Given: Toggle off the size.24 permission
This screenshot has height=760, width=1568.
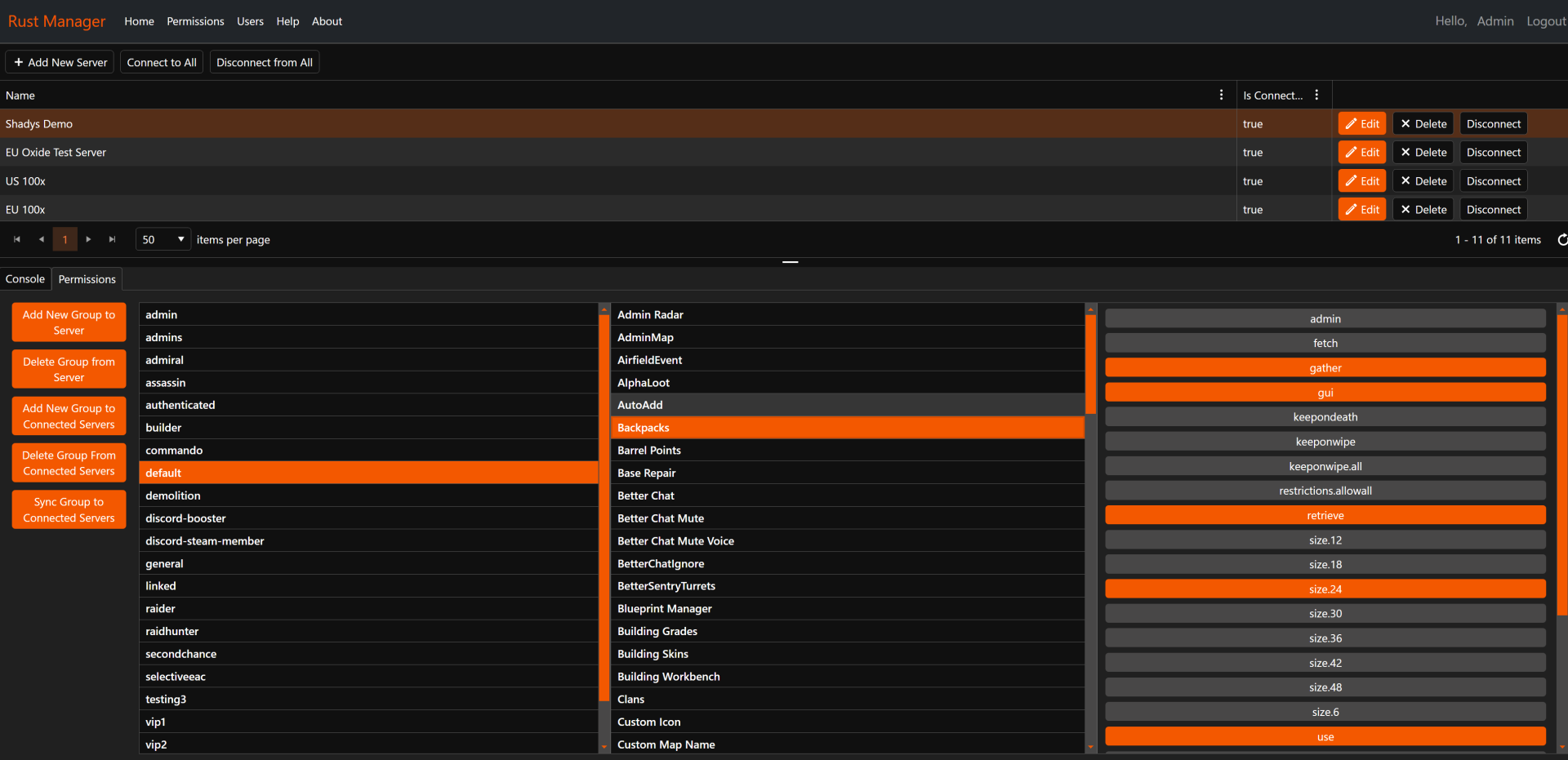Looking at the screenshot, I should (x=1325, y=589).
